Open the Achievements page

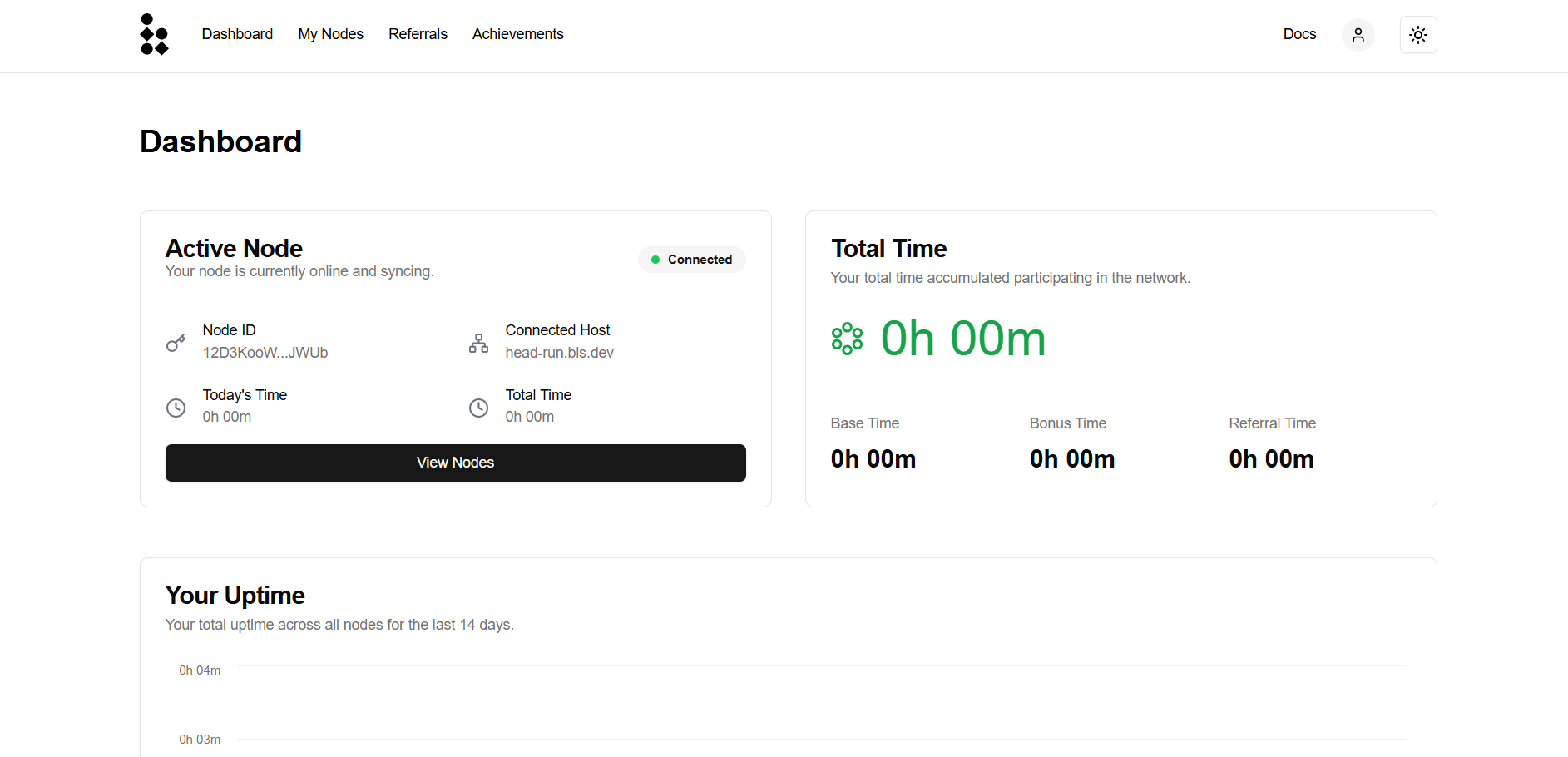517,34
